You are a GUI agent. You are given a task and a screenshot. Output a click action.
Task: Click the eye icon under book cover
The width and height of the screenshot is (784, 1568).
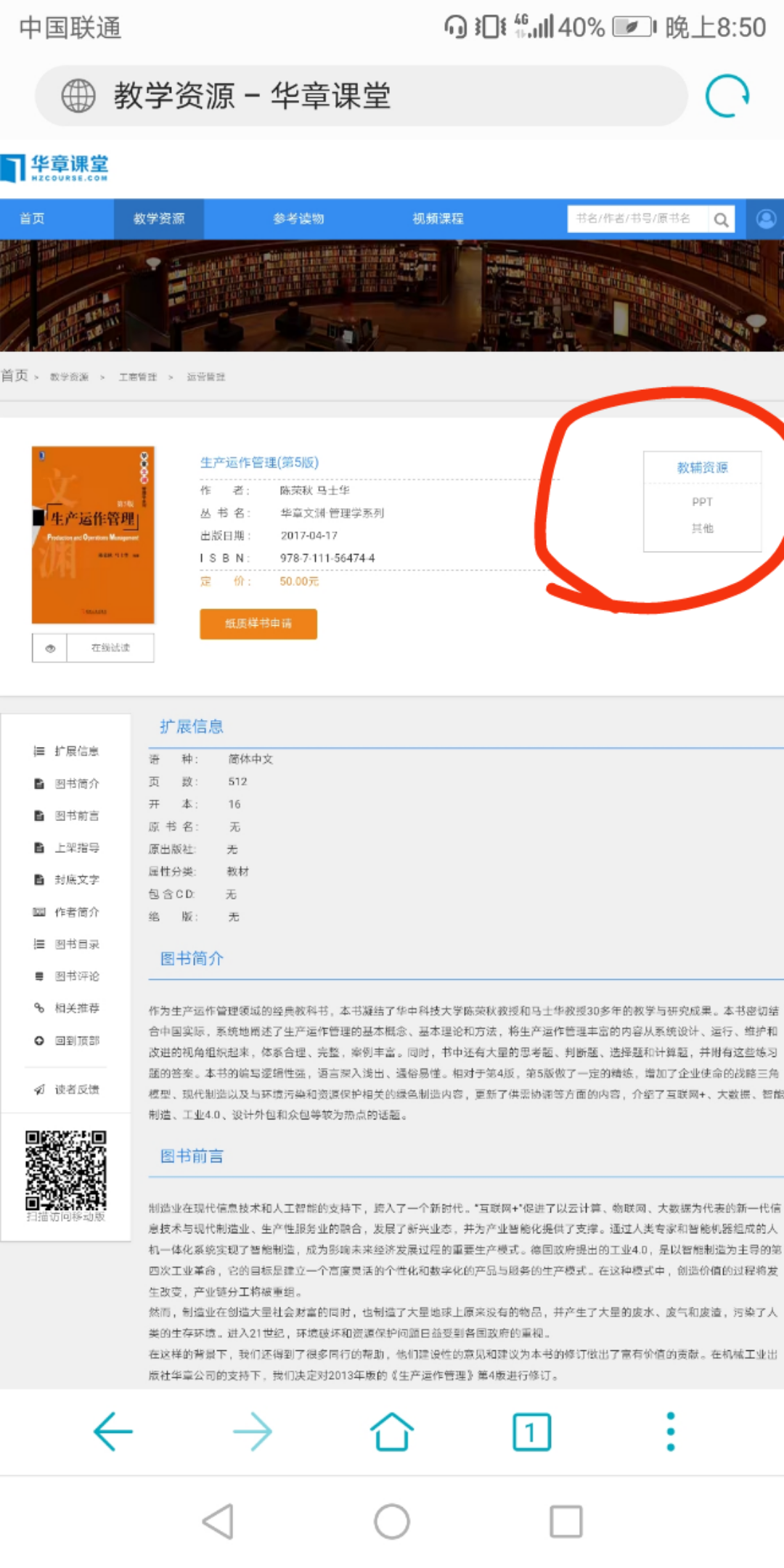[50, 648]
